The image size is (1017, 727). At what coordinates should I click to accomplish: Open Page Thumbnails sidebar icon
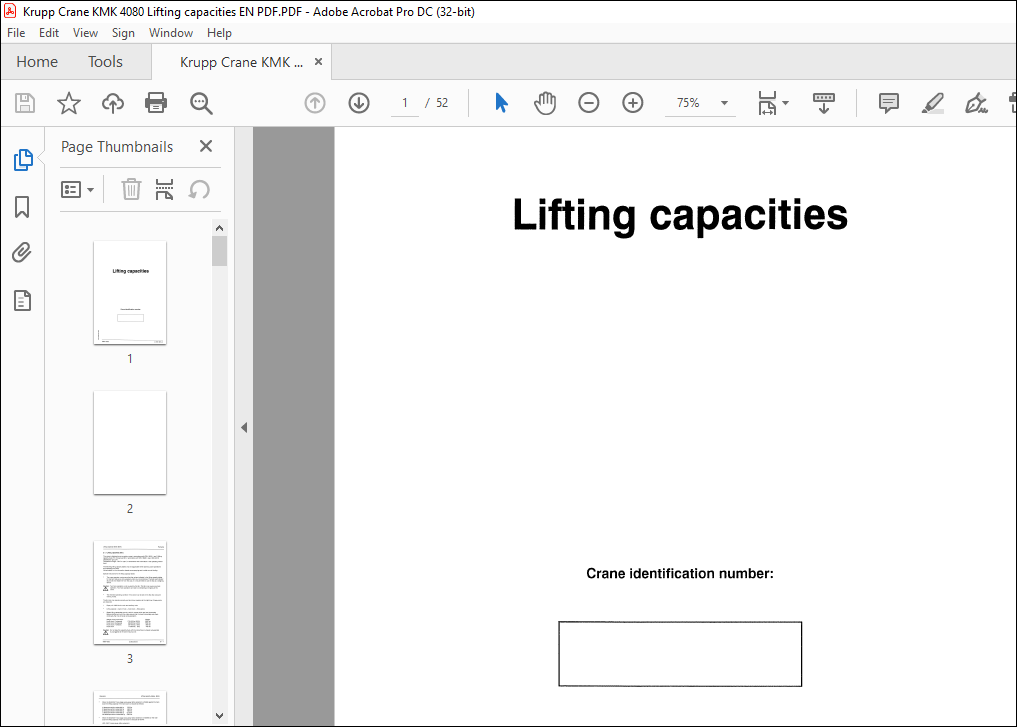point(23,160)
